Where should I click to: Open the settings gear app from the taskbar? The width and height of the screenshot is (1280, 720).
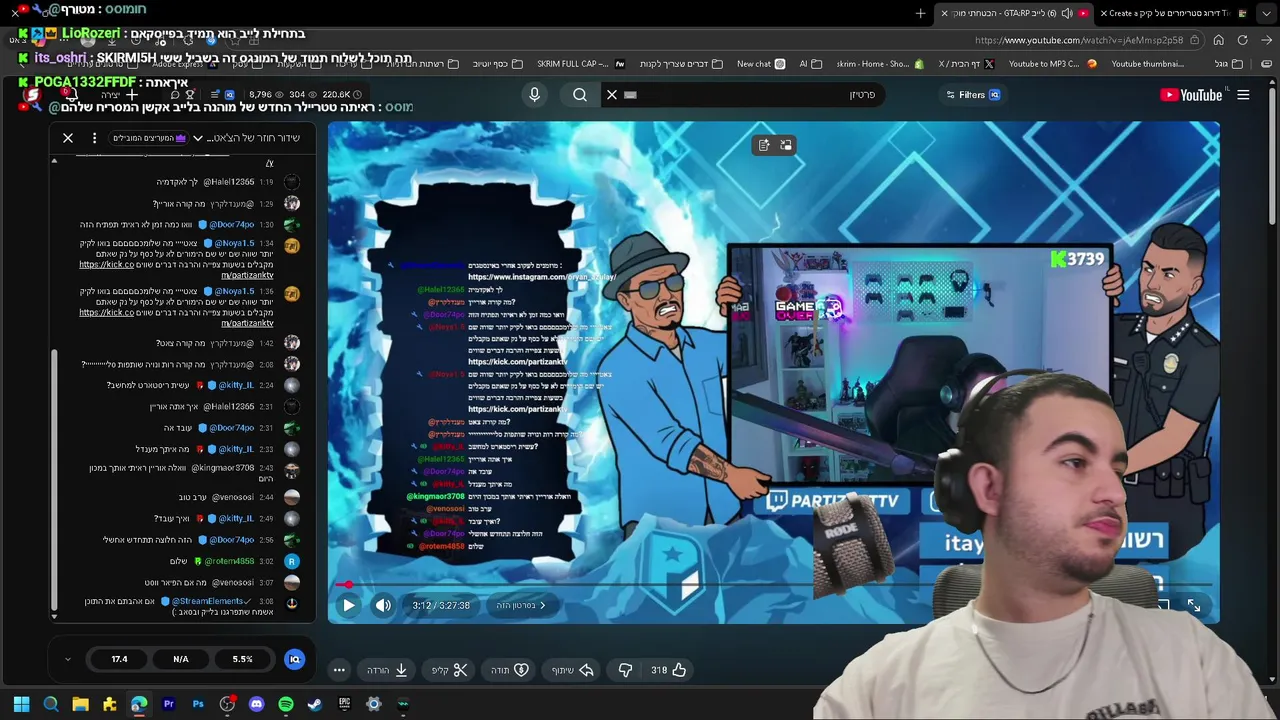coord(374,704)
